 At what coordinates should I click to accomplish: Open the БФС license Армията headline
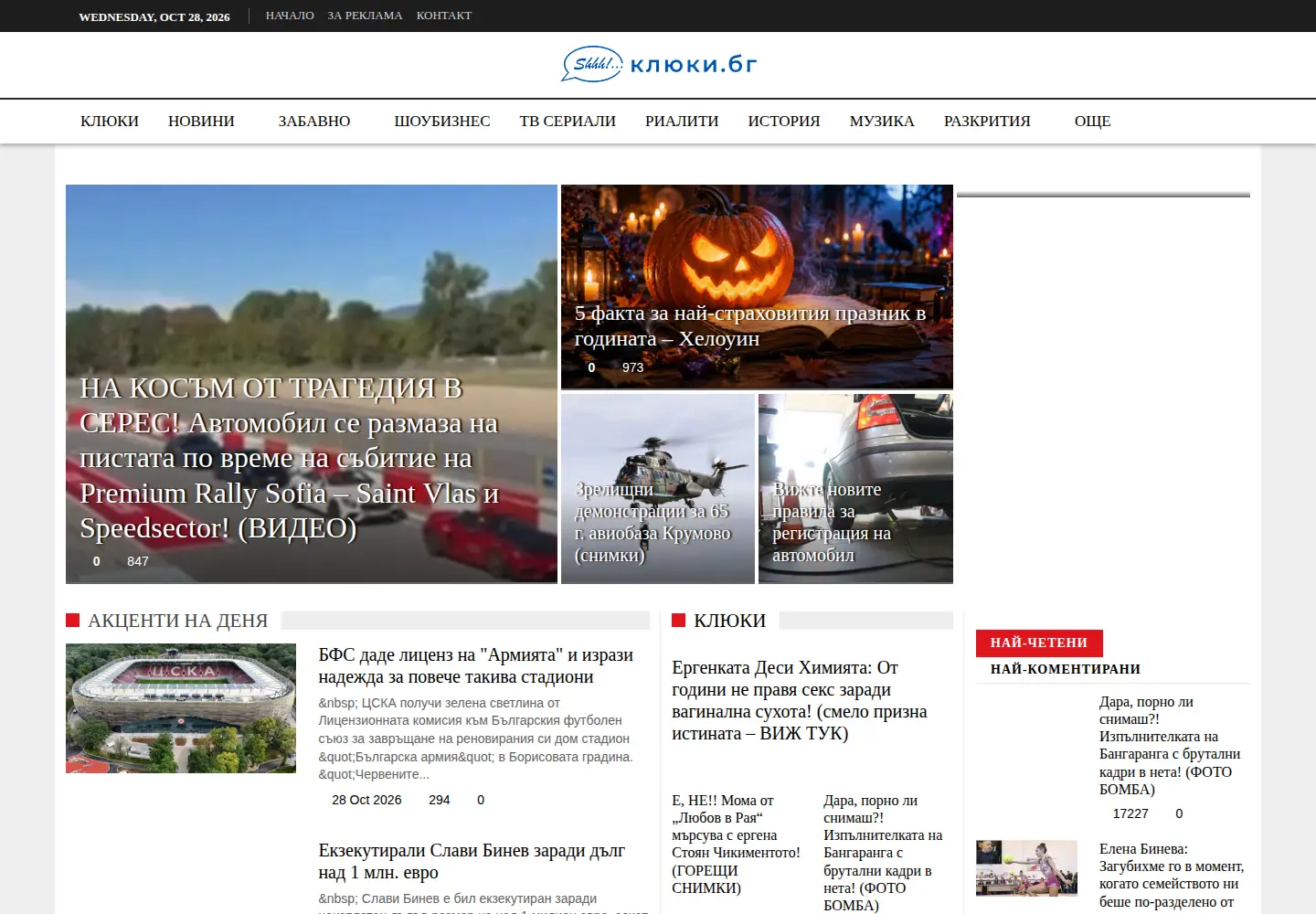[x=476, y=666]
